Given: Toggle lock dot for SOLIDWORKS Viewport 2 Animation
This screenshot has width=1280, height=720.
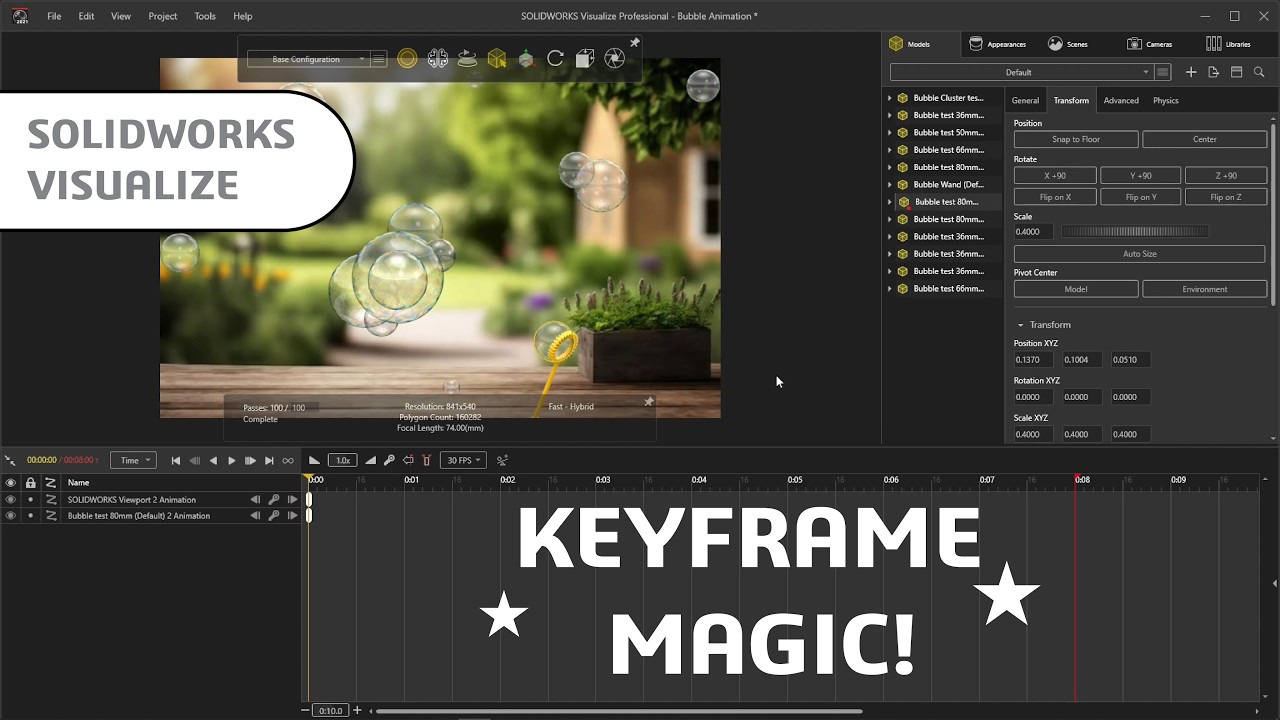Looking at the screenshot, I should [30, 499].
